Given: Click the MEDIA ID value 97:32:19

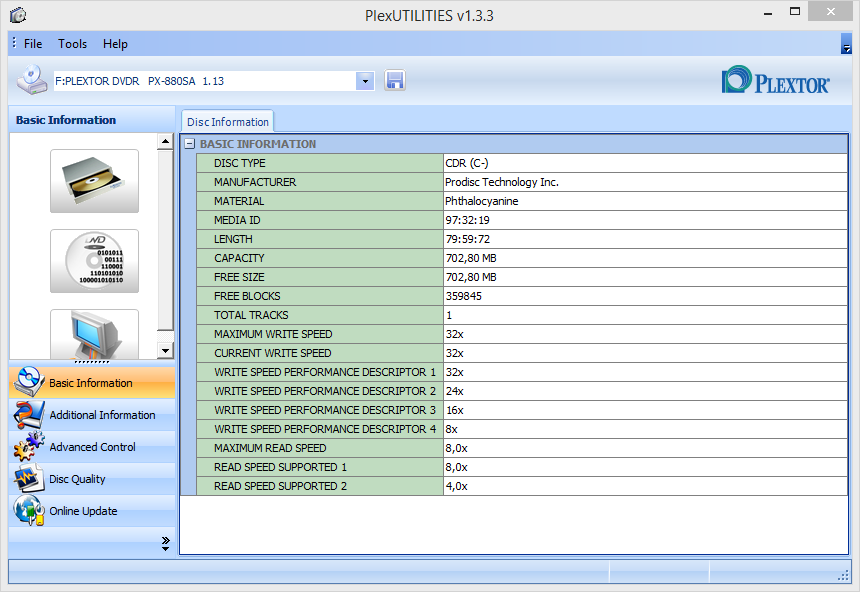Looking at the screenshot, I should pyautogui.click(x=467, y=220).
